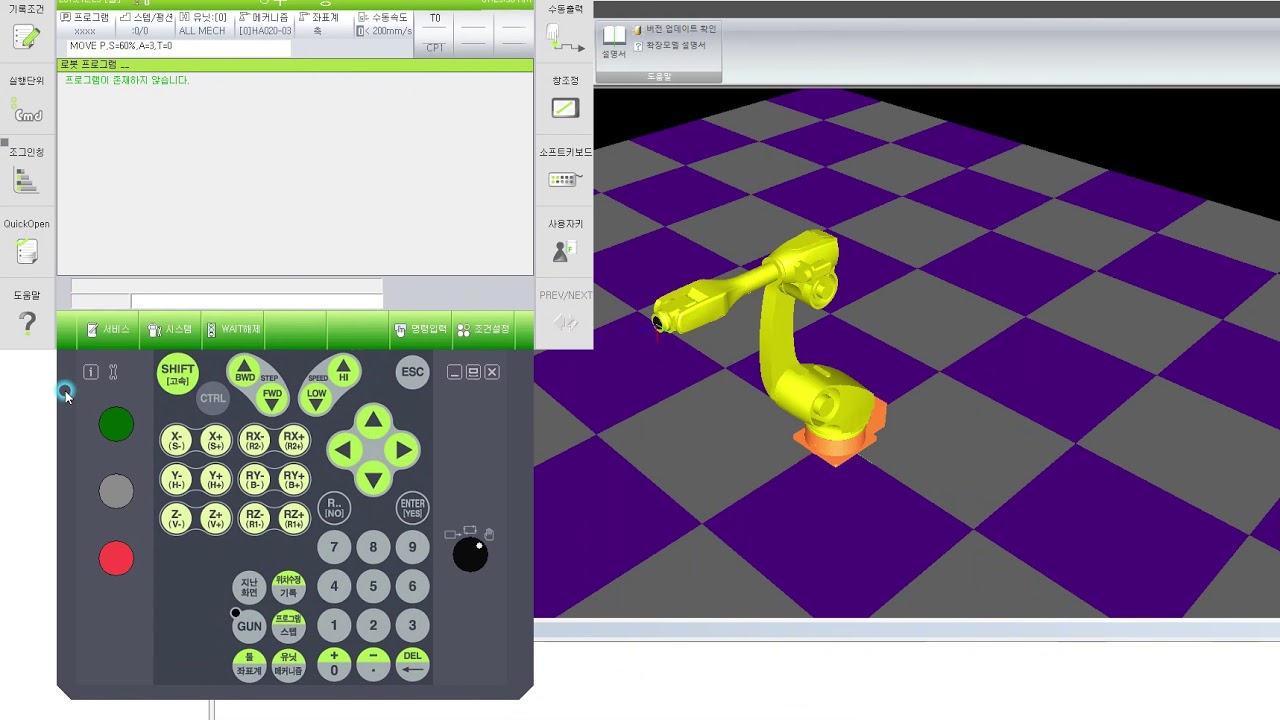Click the green start button on pendant
Screen dimensions: 1280x720
pyautogui.click(x=116, y=424)
